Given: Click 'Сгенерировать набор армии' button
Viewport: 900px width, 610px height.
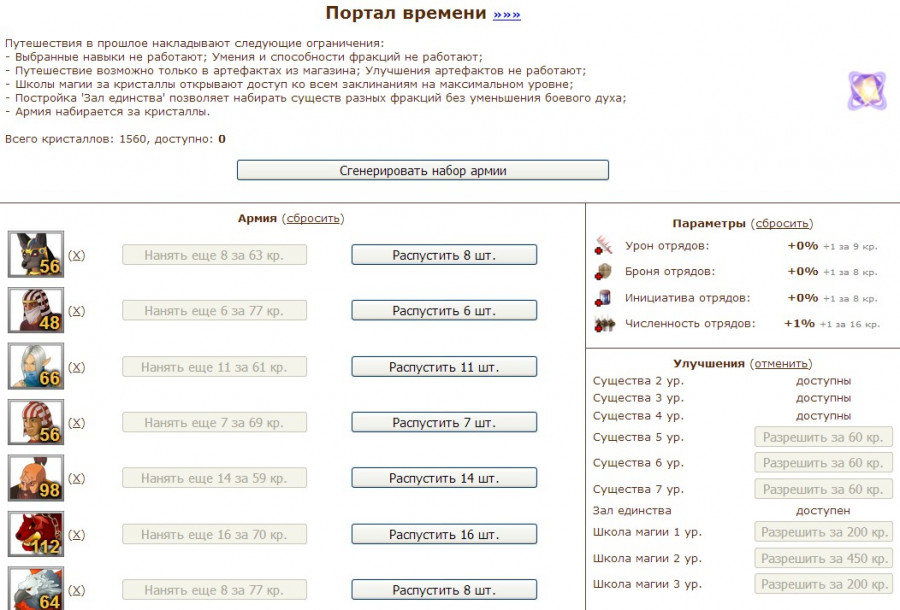Looking at the screenshot, I should (423, 170).
